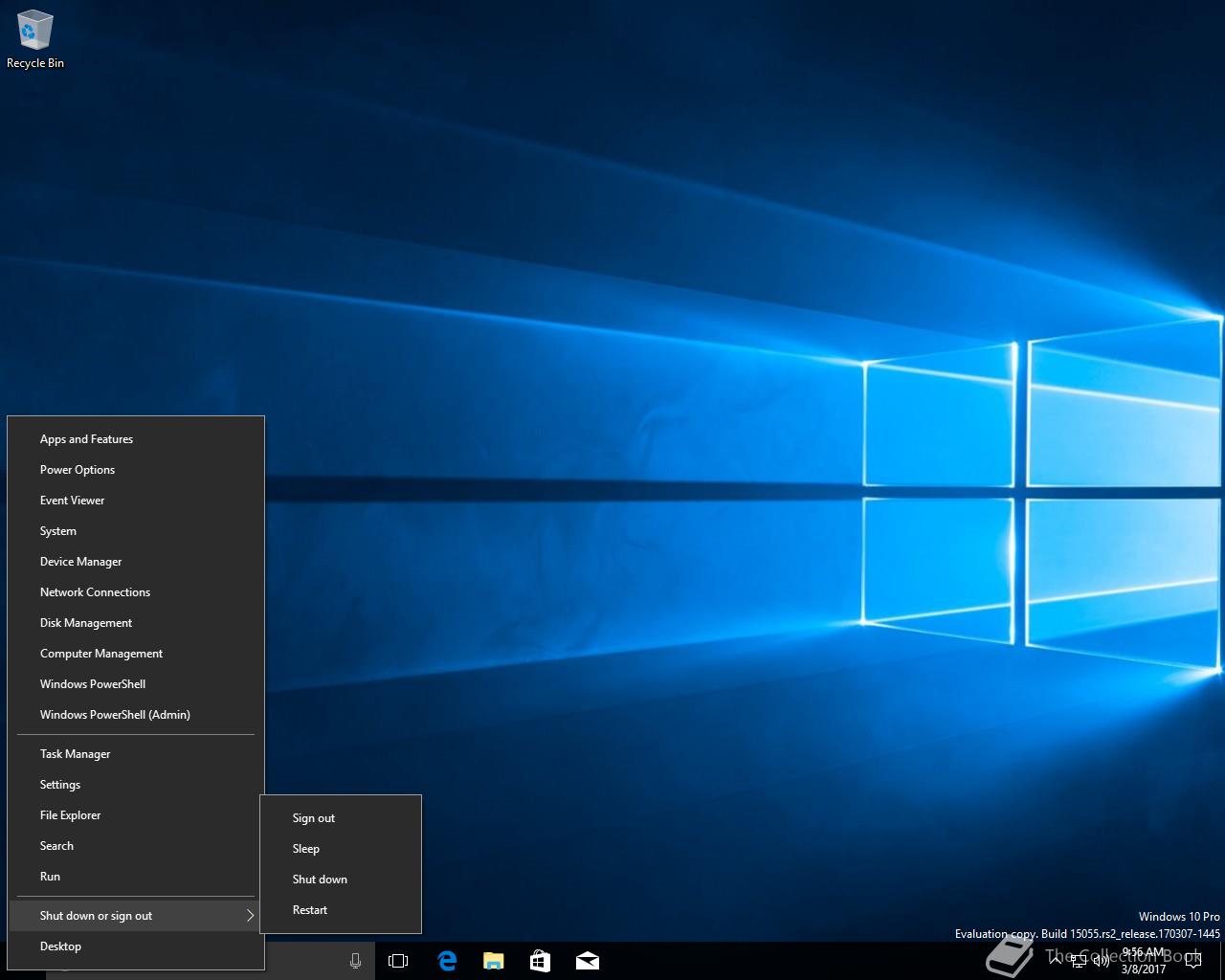Launch Microsoft Edge from the taskbar
The height and width of the screenshot is (980, 1225).
point(447,961)
